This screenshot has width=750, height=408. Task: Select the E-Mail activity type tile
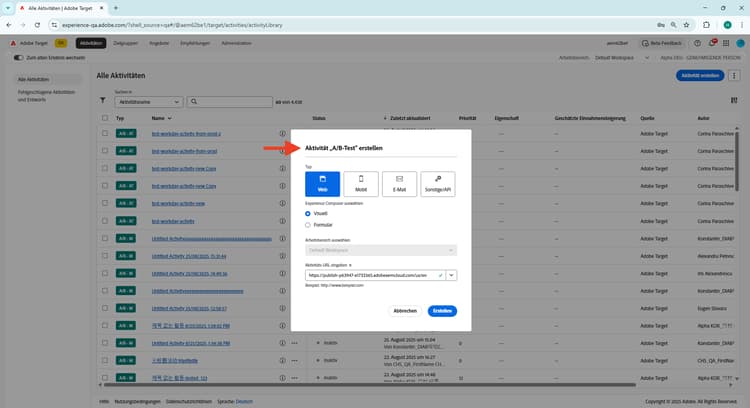(x=399, y=184)
